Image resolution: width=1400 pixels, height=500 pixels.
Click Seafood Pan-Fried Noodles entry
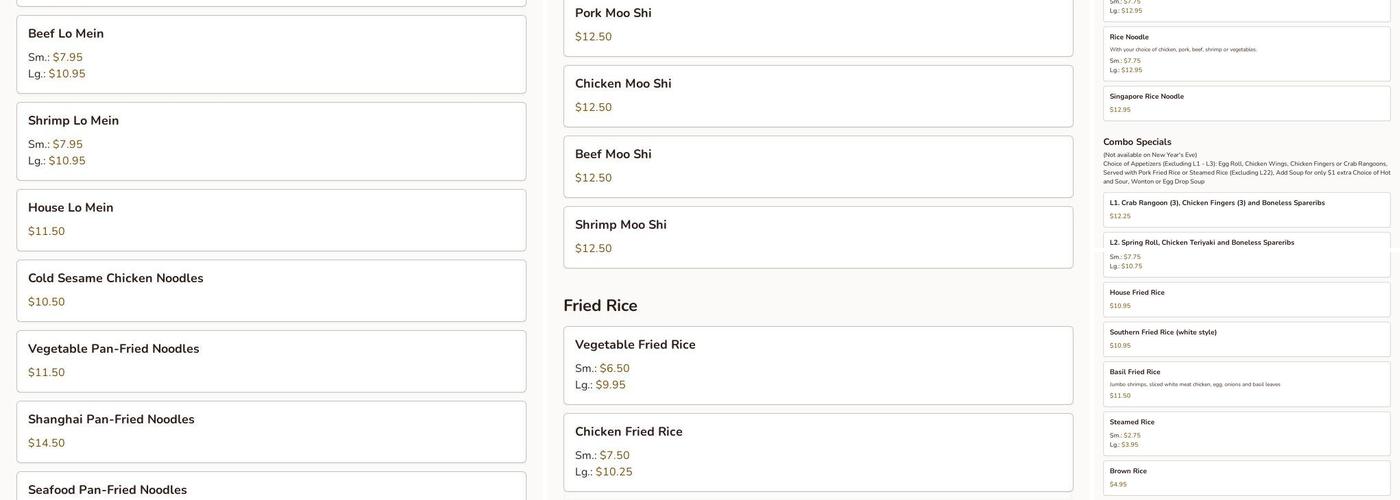271,489
